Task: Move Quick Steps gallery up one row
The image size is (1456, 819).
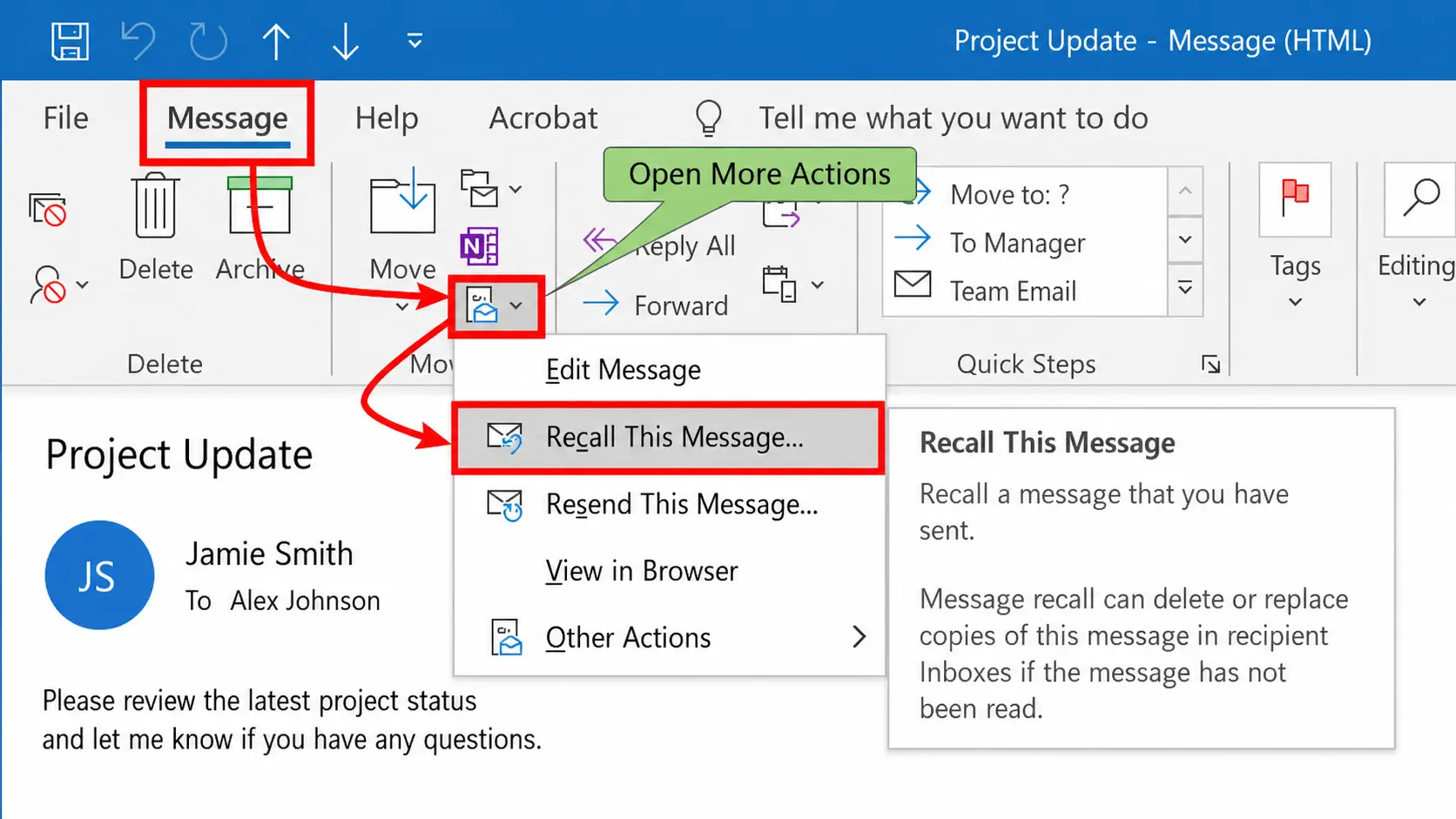Action: point(1185,191)
